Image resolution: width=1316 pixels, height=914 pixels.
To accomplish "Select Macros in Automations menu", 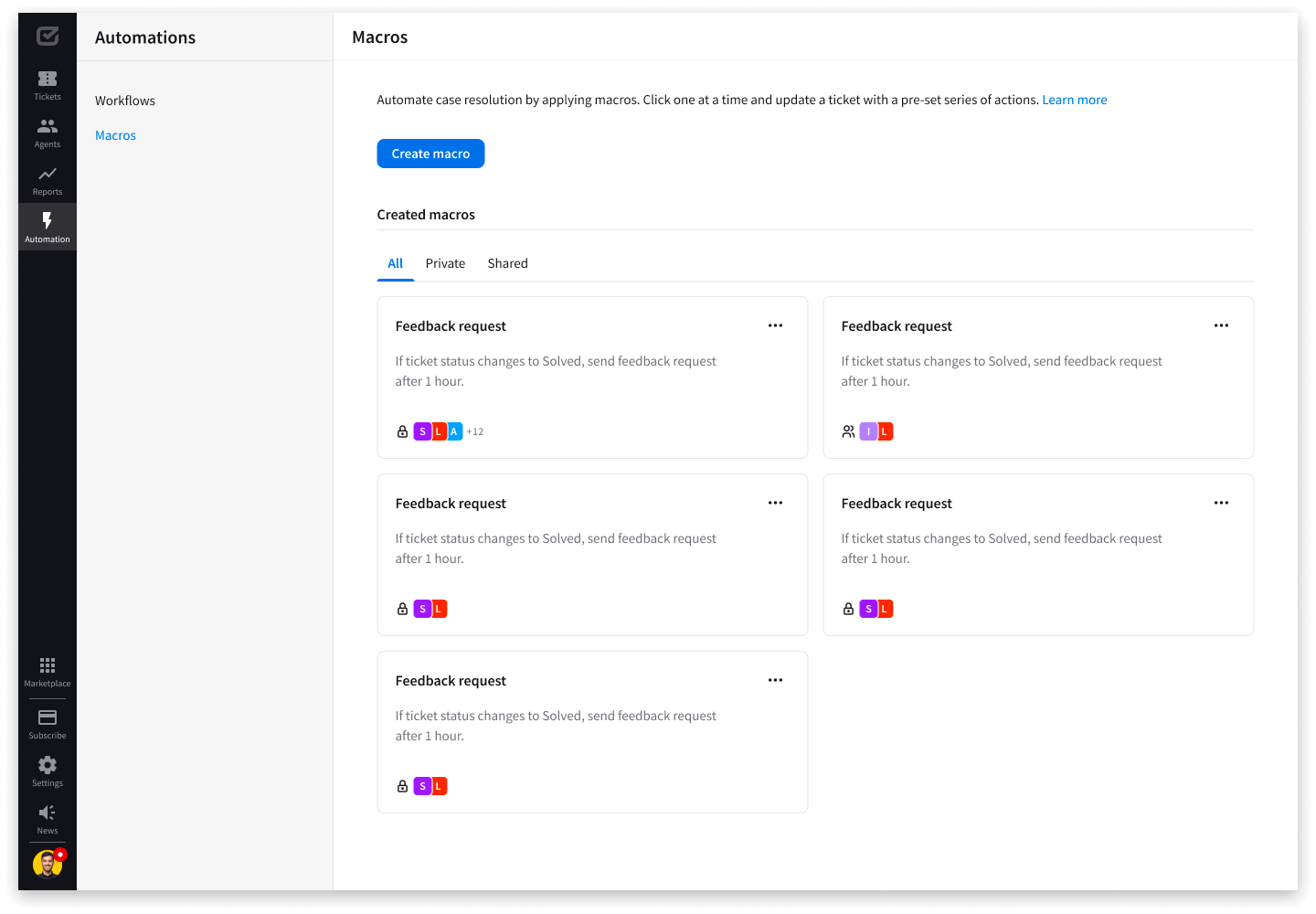I will [x=115, y=135].
